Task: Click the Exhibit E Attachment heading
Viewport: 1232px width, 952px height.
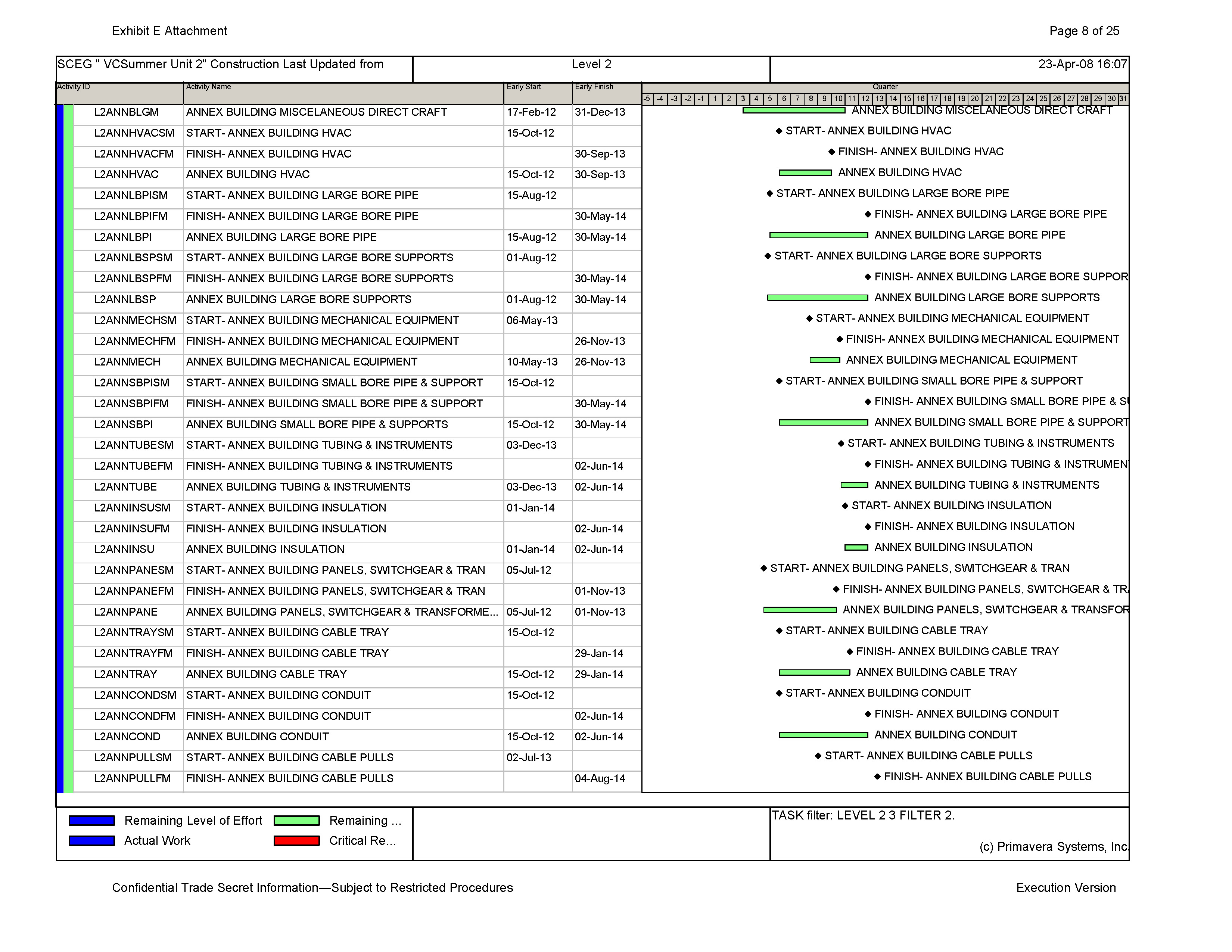Action: (170, 31)
